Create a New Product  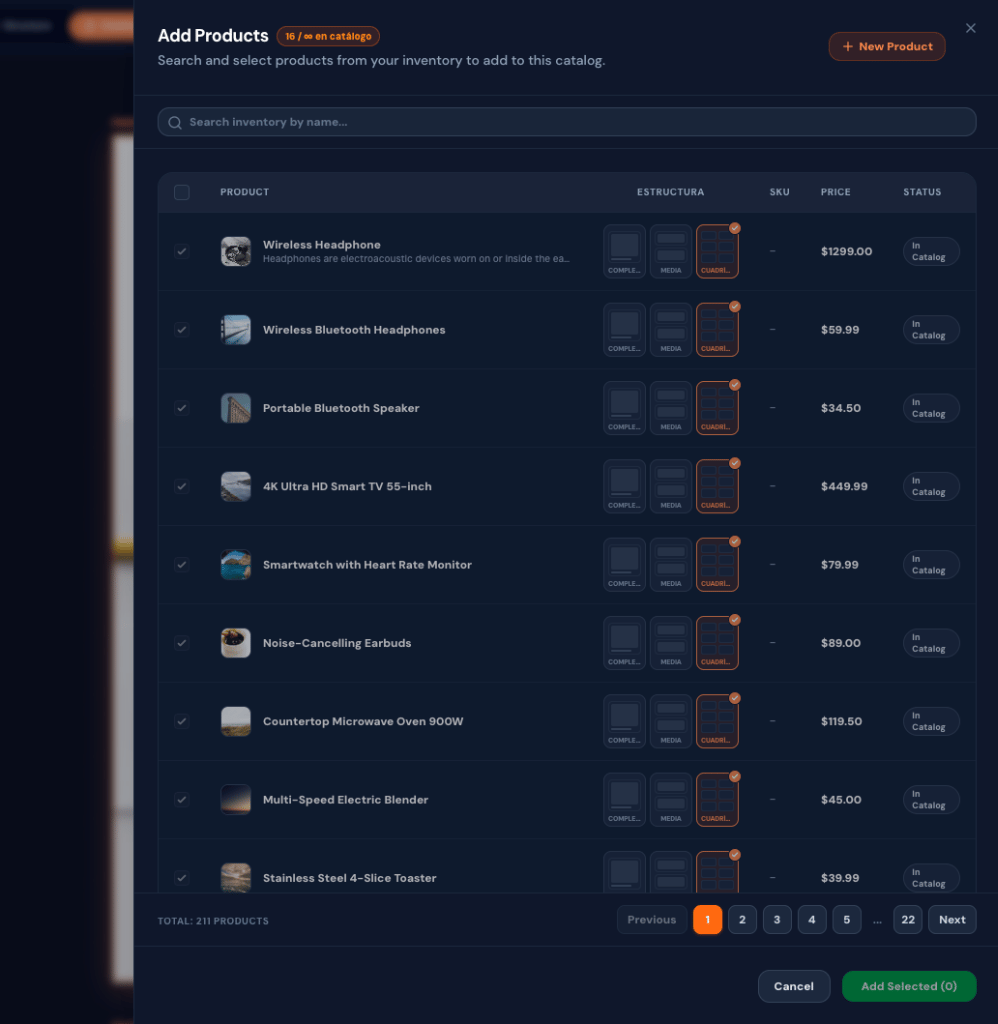887,46
